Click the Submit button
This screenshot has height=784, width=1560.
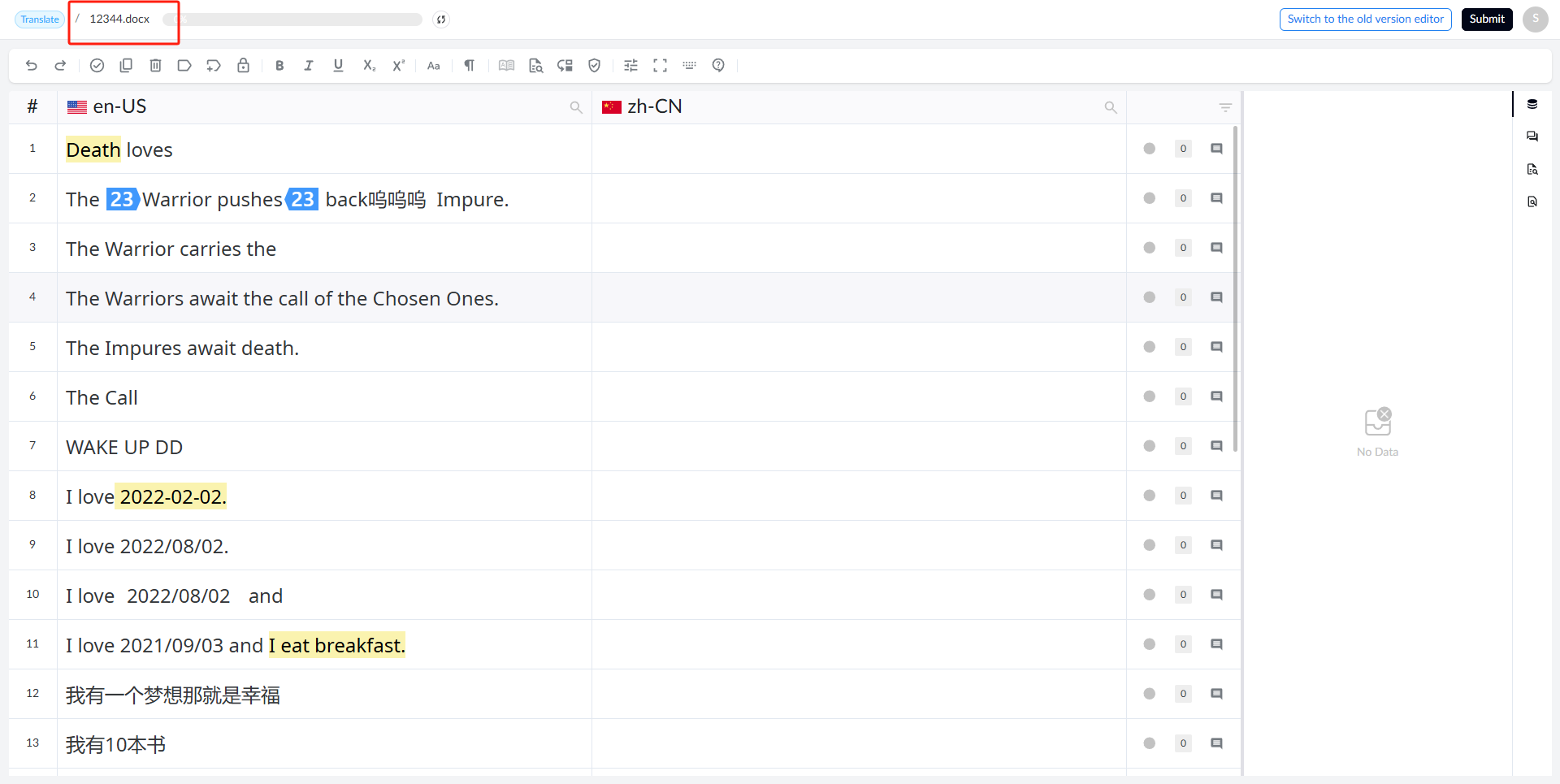pos(1487,19)
